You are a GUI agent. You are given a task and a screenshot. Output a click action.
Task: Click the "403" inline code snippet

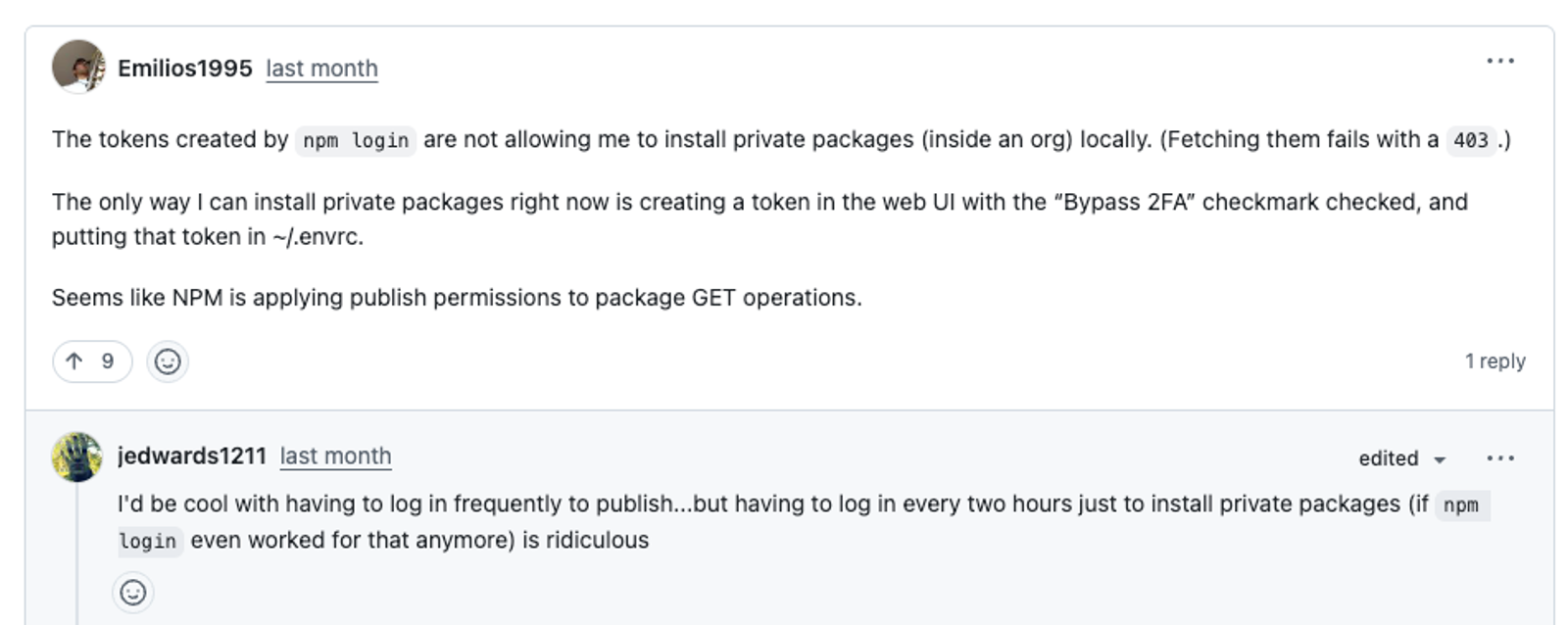(1470, 141)
